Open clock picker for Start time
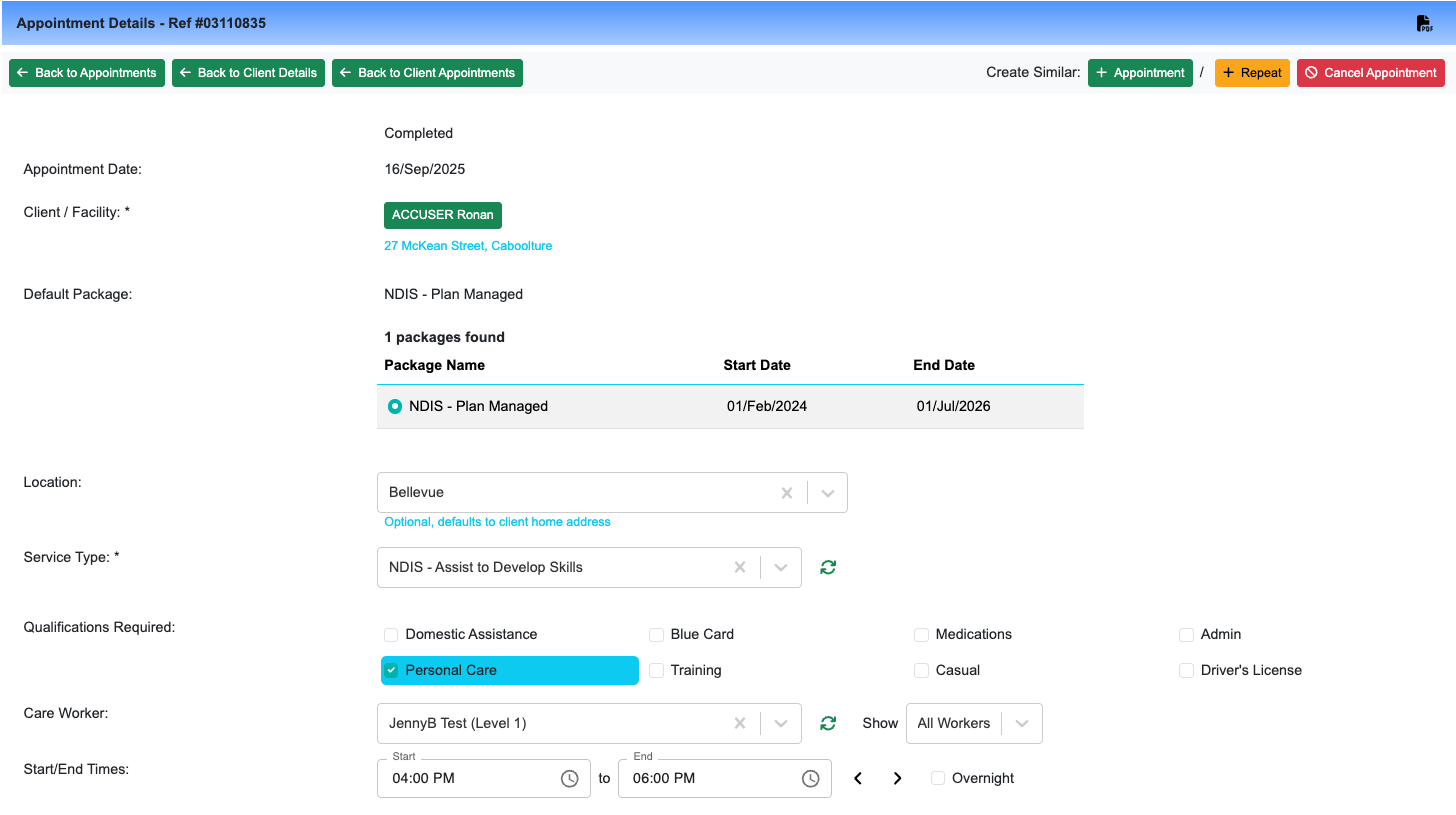The width and height of the screenshot is (1456, 815). (569, 778)
